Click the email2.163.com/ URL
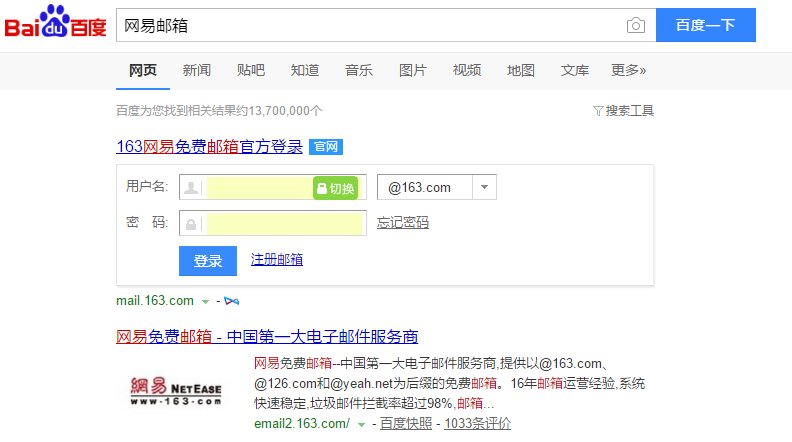The image size is (792, 442). tap(302, 423)
